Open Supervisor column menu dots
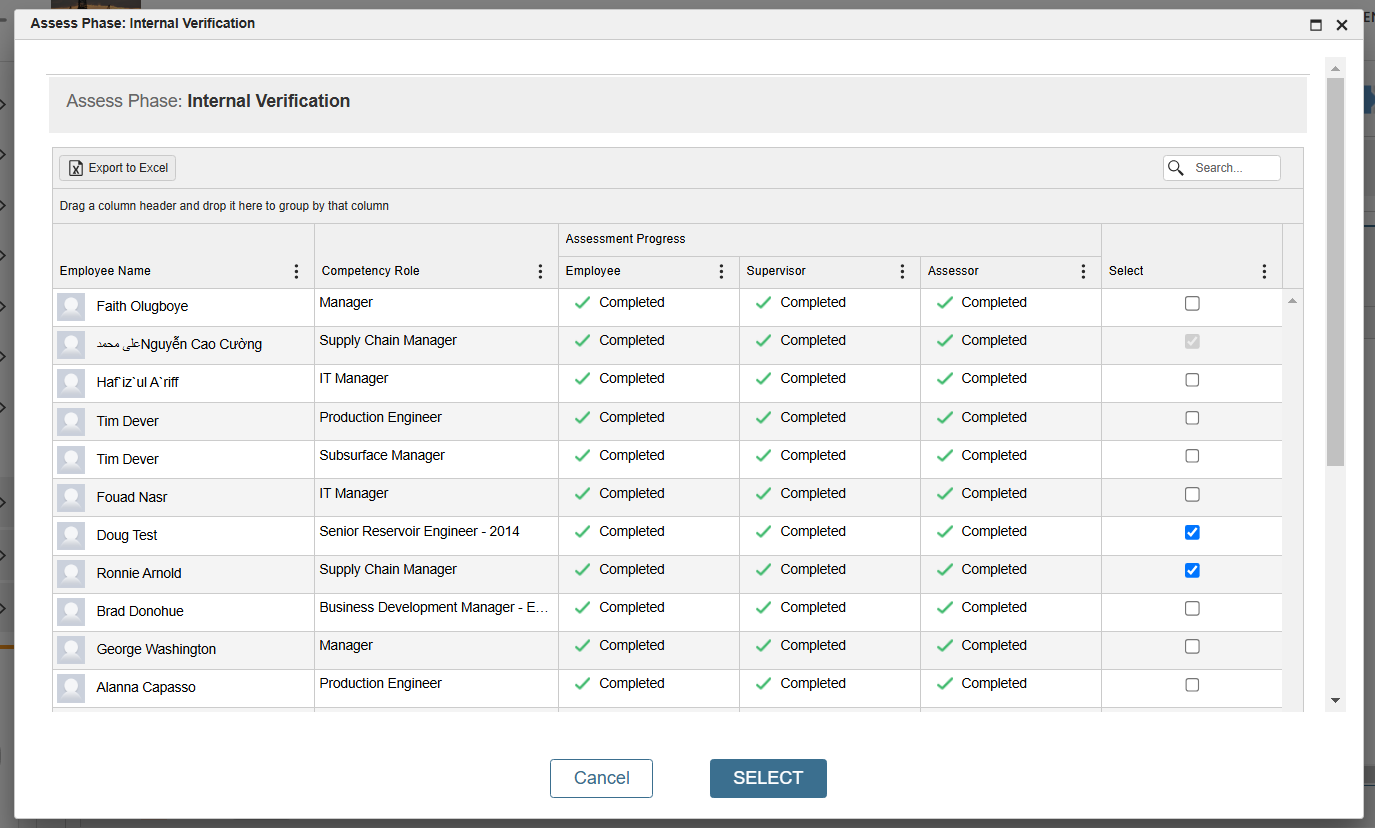Screen dimensions: 1375x828 902,272
